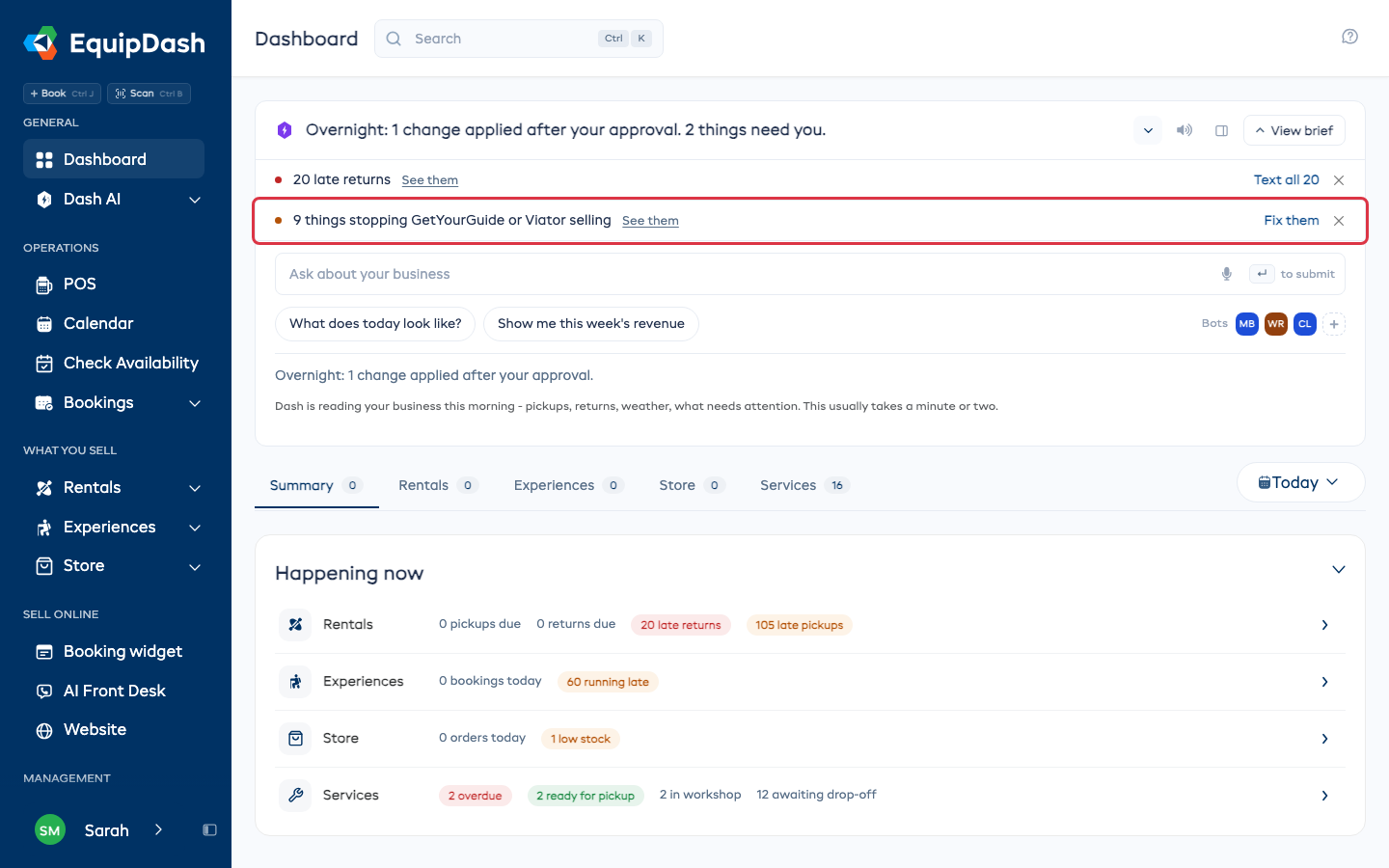Image resolution: width=1389 pixels, height=868 pixels.
Task: Open Calendar from the sidebar
Action: click(x=114, y=324)
